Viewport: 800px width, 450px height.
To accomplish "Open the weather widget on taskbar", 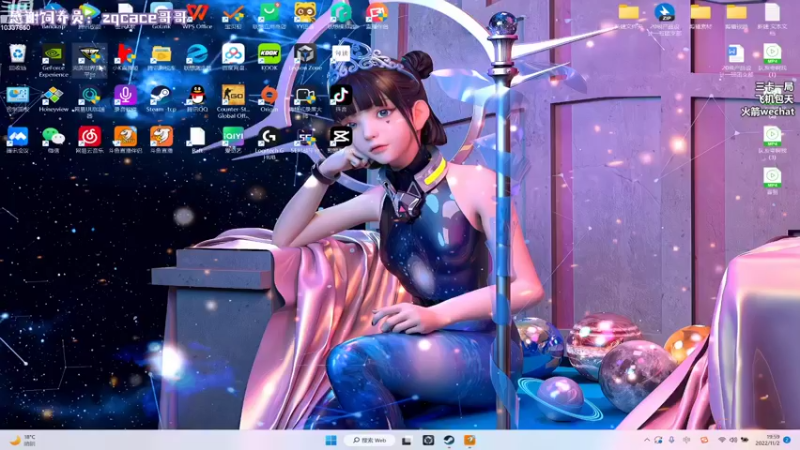I will (x=23, y=440).
